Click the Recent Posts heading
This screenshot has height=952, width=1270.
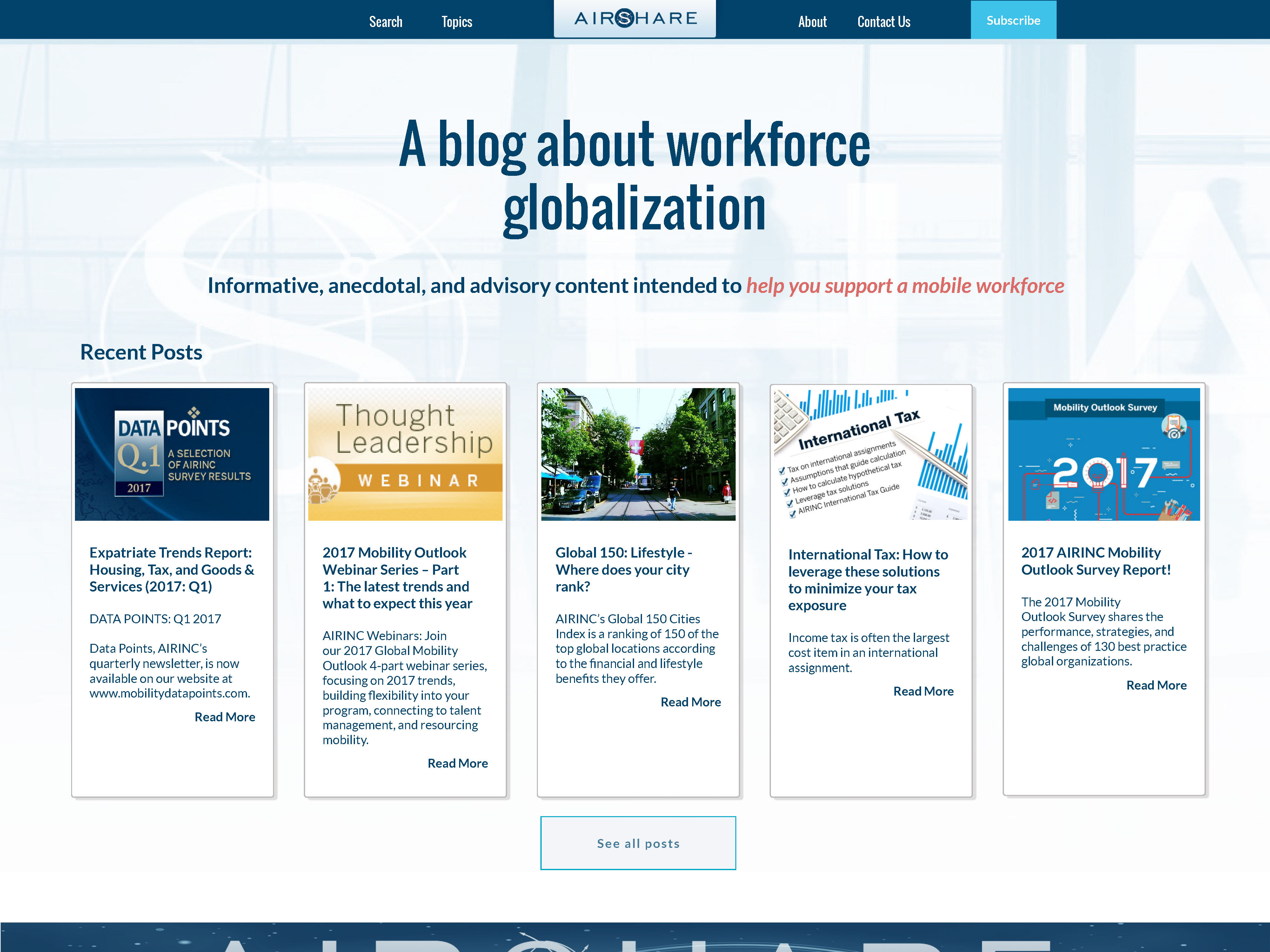click(141, 352)
